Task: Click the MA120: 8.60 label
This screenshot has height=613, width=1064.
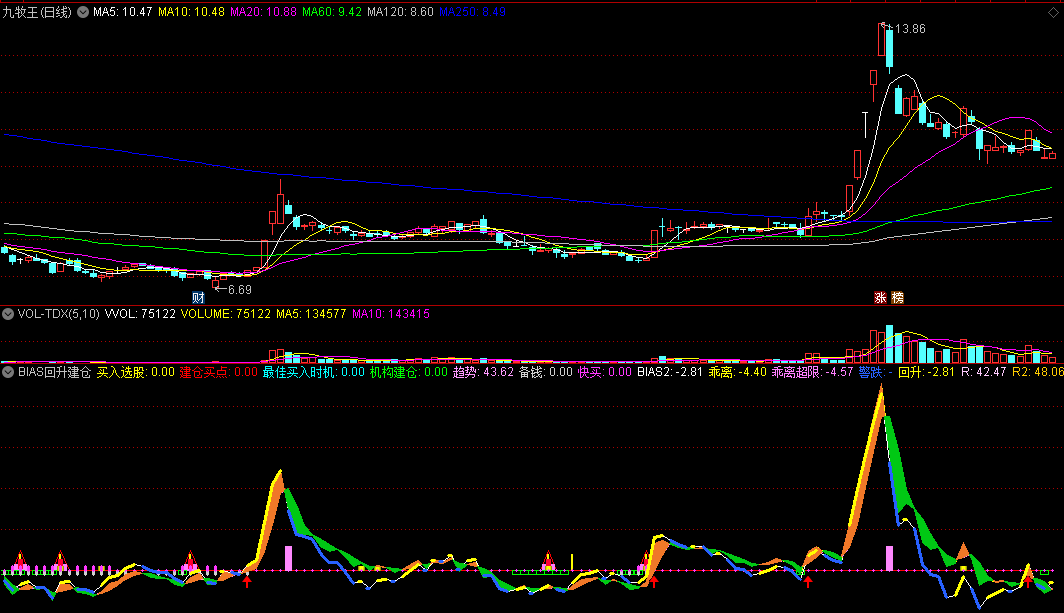Action: (400, 12)
